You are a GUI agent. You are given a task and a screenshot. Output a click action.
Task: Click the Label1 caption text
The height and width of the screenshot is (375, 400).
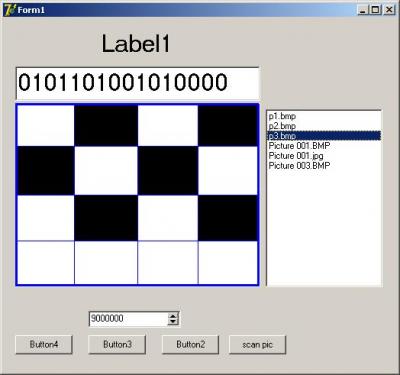click(x=136, y=44)
